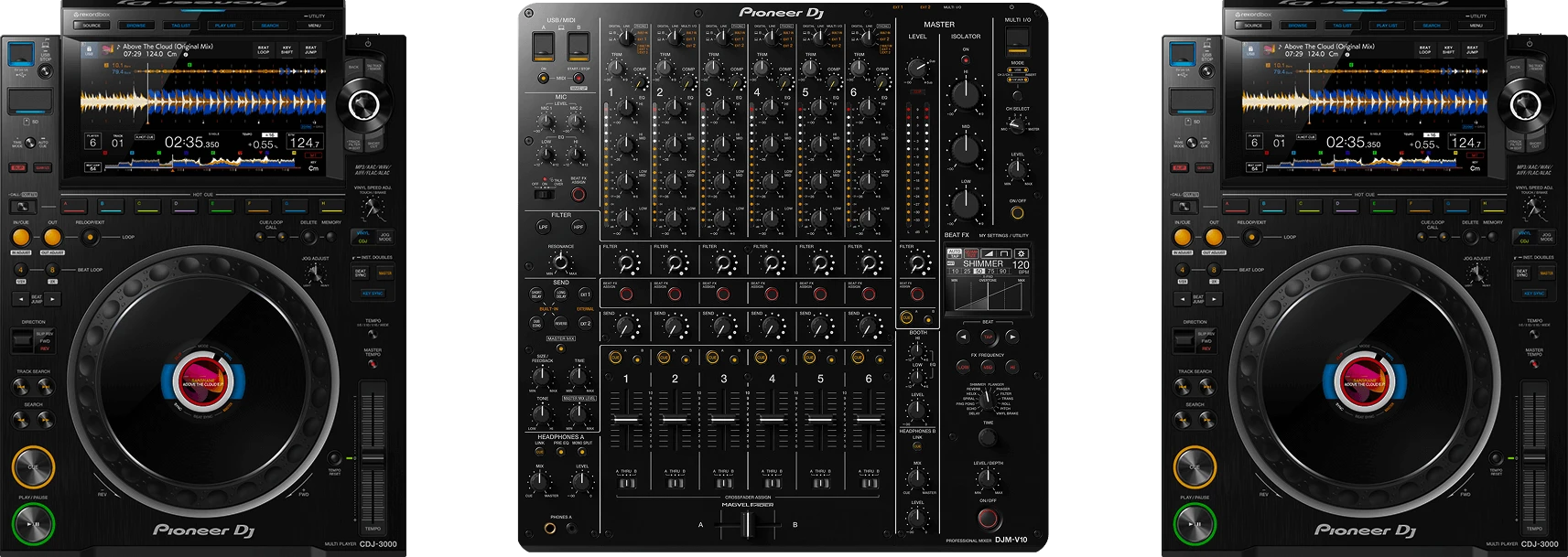
Task: Open SEARCH on the left deck's top row
Action: [270, 26]
